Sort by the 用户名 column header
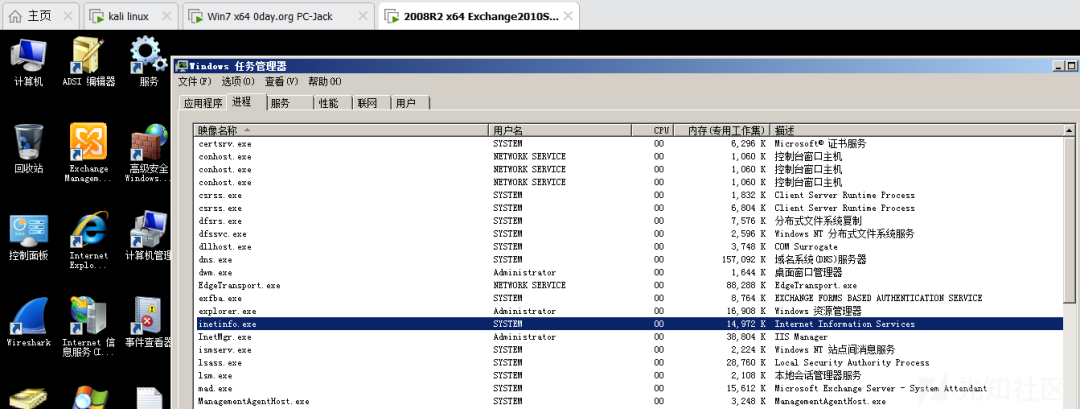 coord(561,130)
